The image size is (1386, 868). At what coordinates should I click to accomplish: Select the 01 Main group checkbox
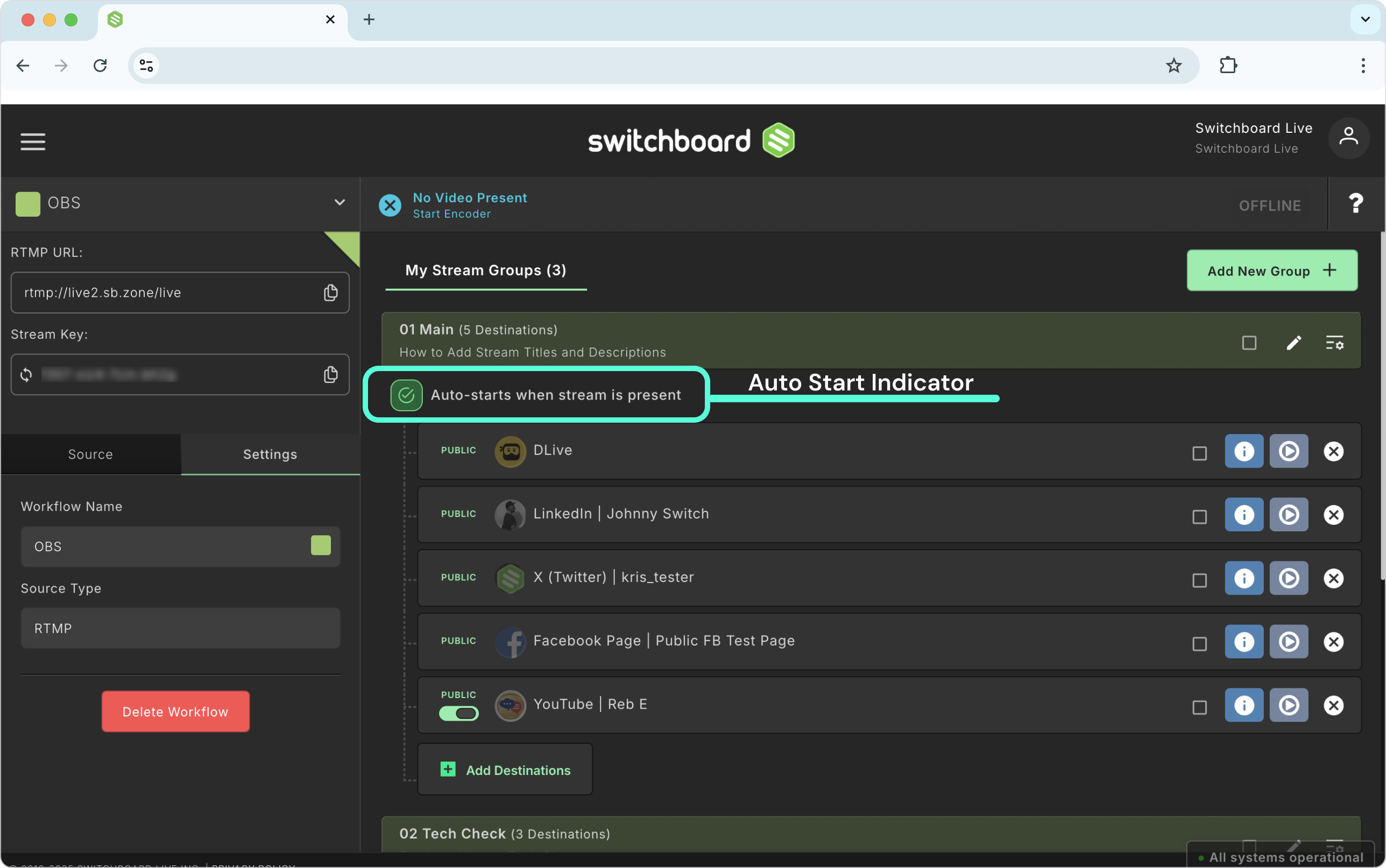coord(1249,343)
